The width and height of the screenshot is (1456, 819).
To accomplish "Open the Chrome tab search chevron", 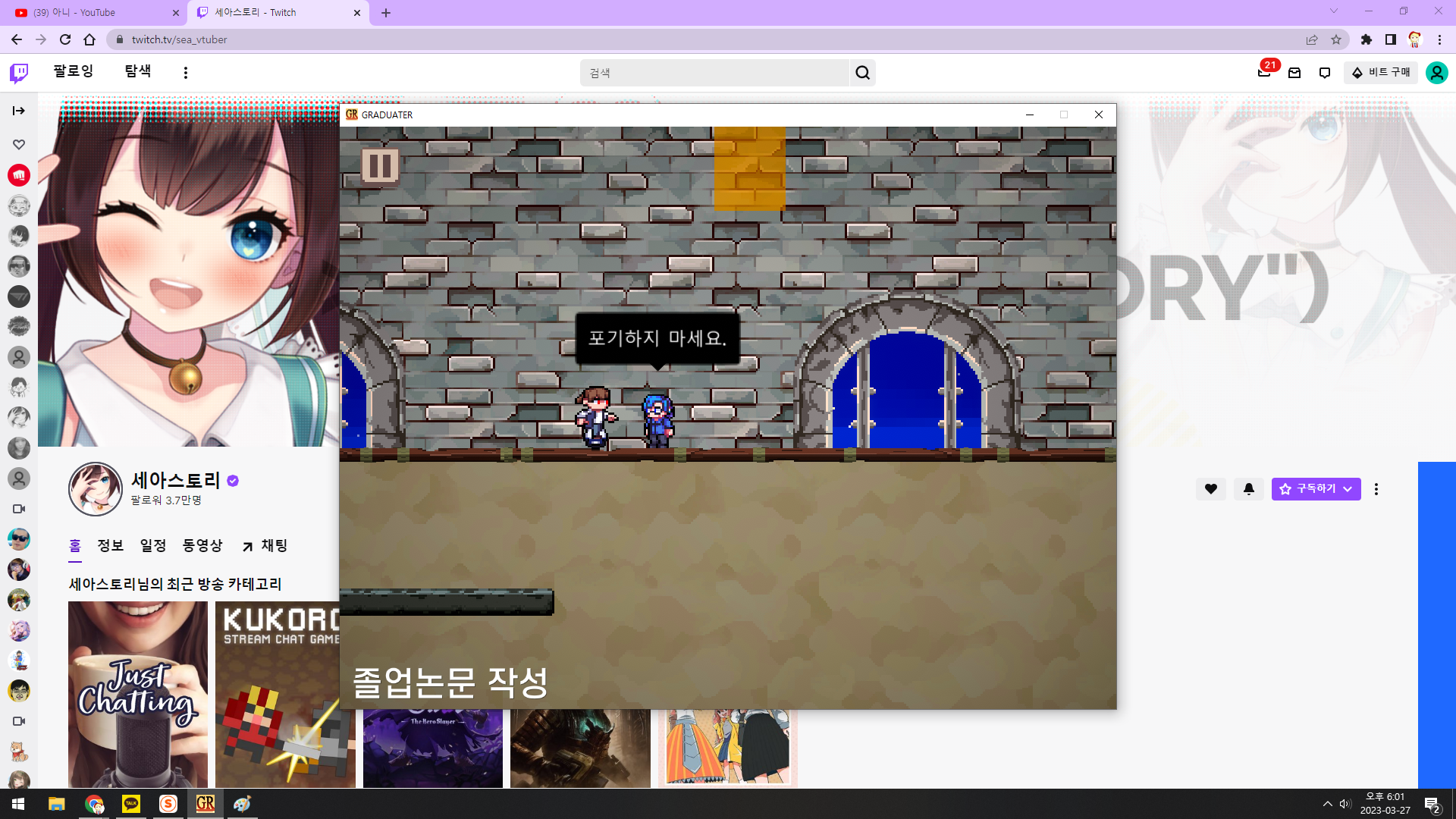I will click(x=1334, y=11).
